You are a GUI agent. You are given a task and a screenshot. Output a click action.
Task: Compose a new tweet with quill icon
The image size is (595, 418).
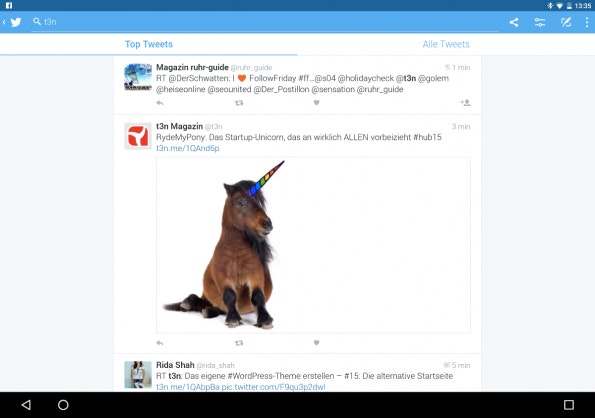[x=566, y=22]
